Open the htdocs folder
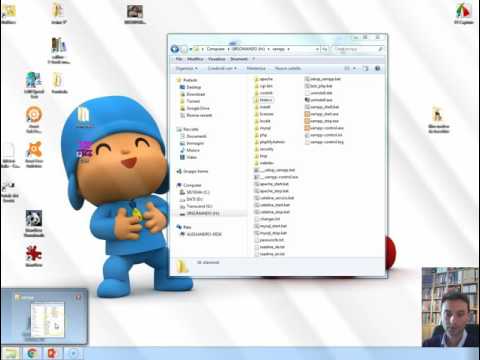 [x=263, y=100]
